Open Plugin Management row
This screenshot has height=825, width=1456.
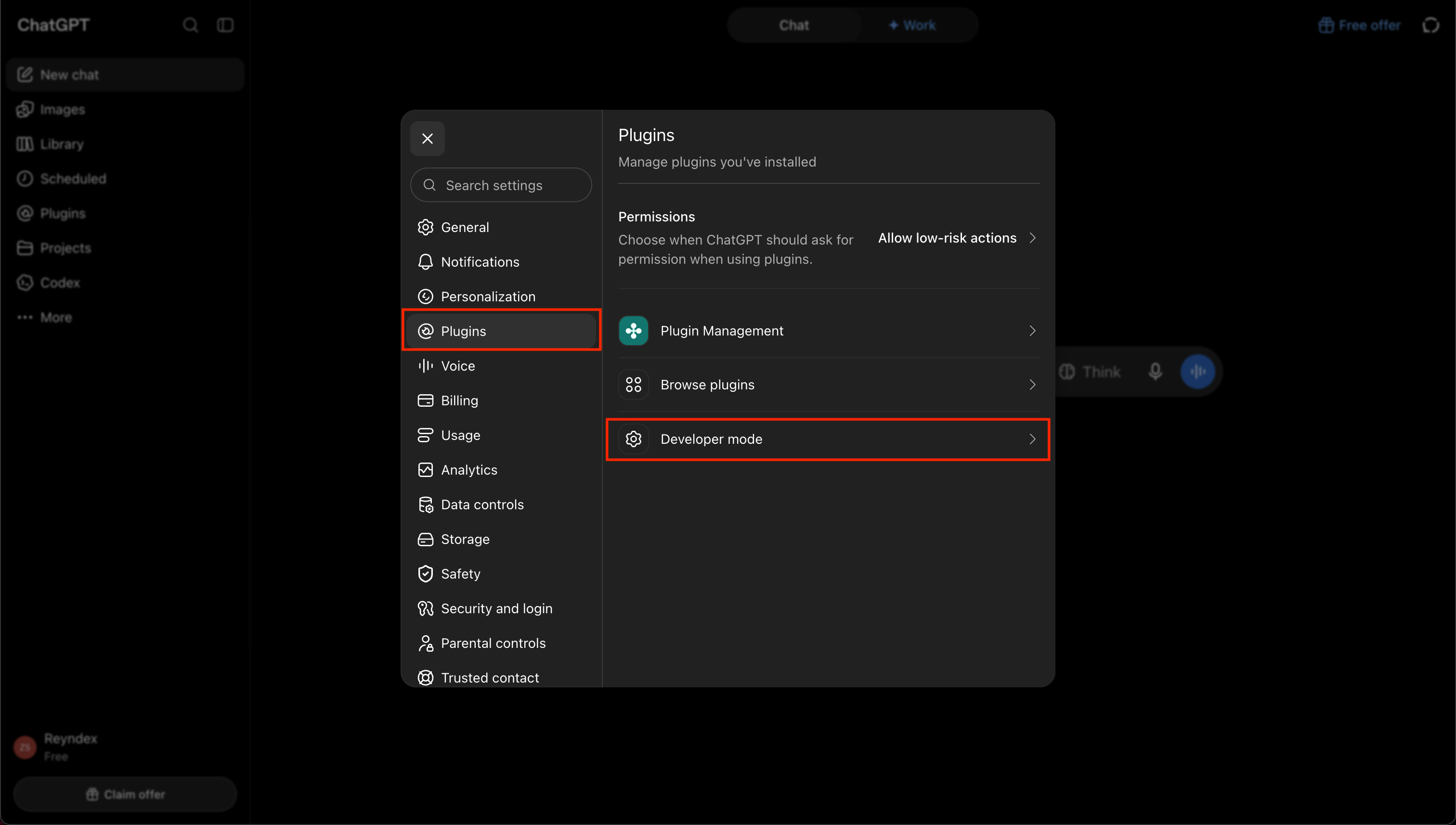pos(829,331)
